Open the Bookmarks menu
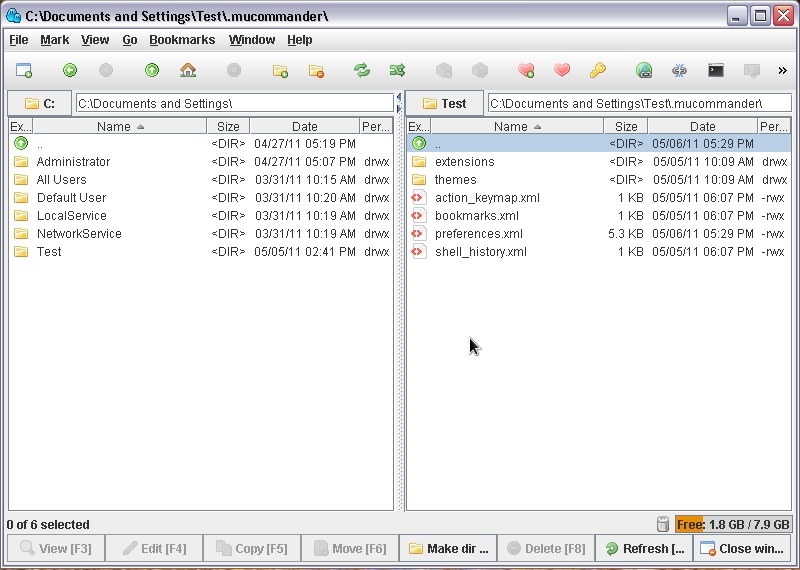The image size is (800, 570). click(x=182, y=40)
